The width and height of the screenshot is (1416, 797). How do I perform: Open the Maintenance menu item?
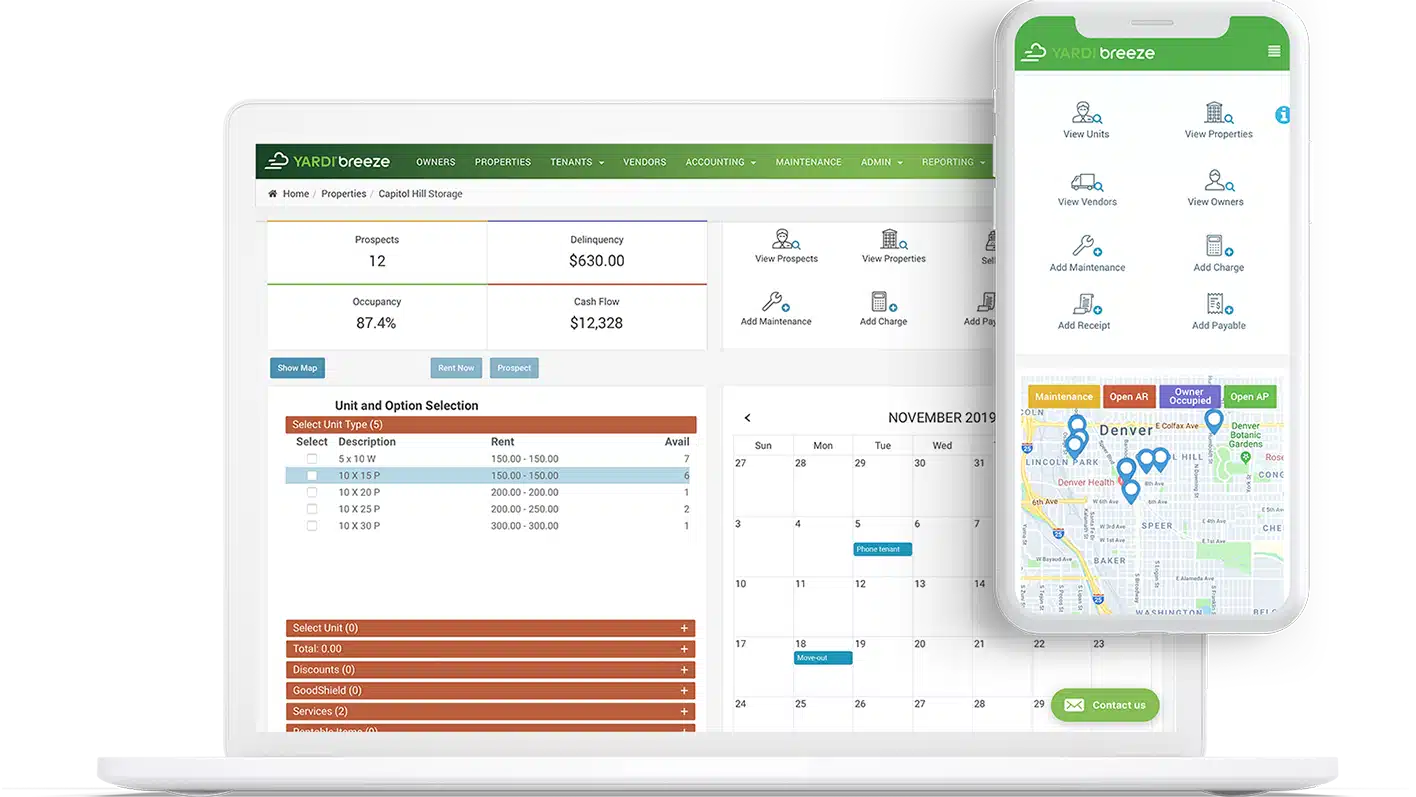pos(808,162)
